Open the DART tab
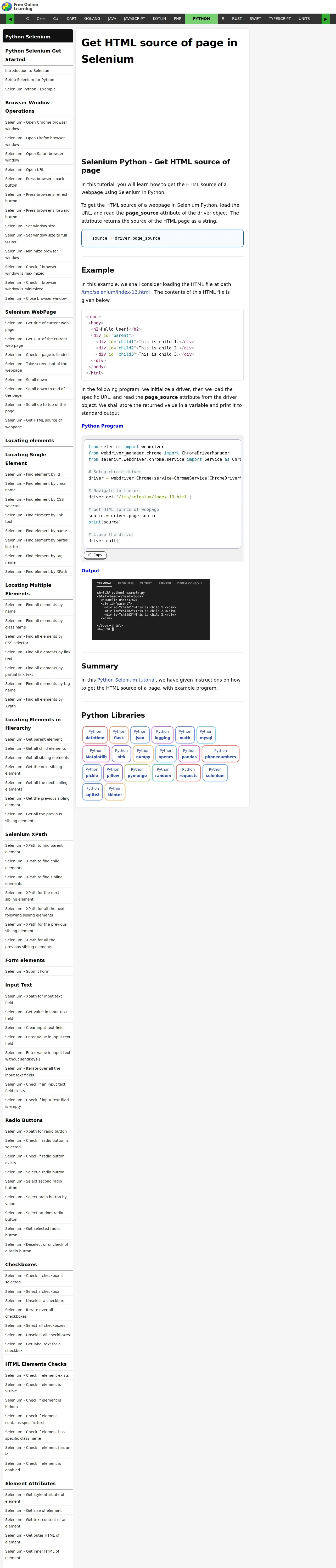 (x=71, y=19)
